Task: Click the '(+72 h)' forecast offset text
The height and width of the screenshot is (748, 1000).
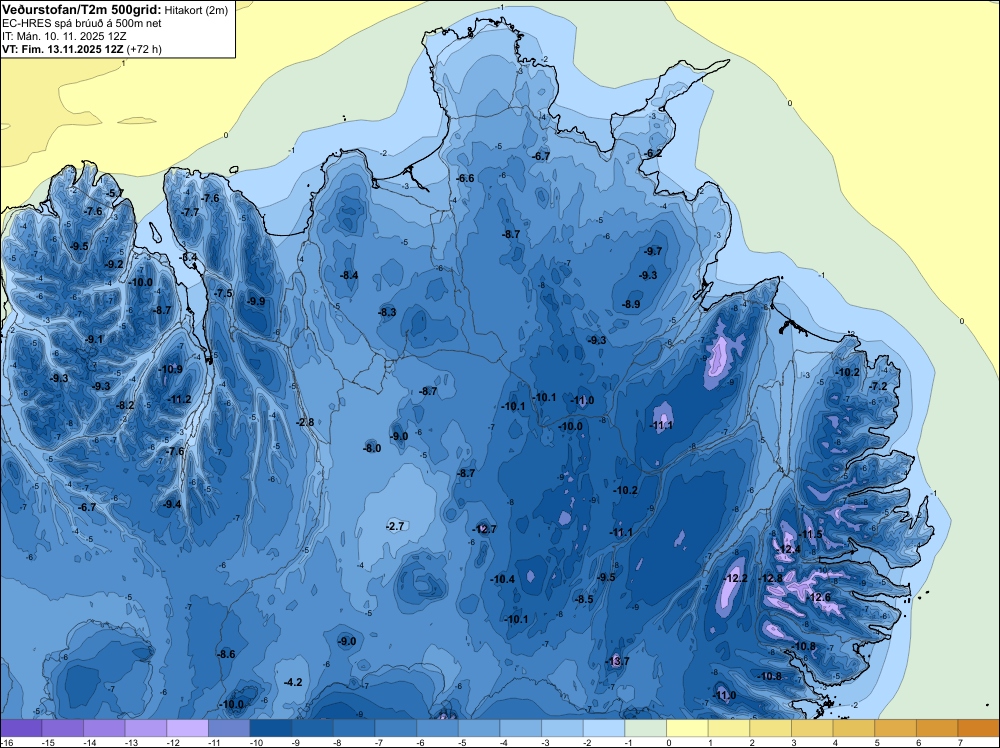Action: coord(144,49)
